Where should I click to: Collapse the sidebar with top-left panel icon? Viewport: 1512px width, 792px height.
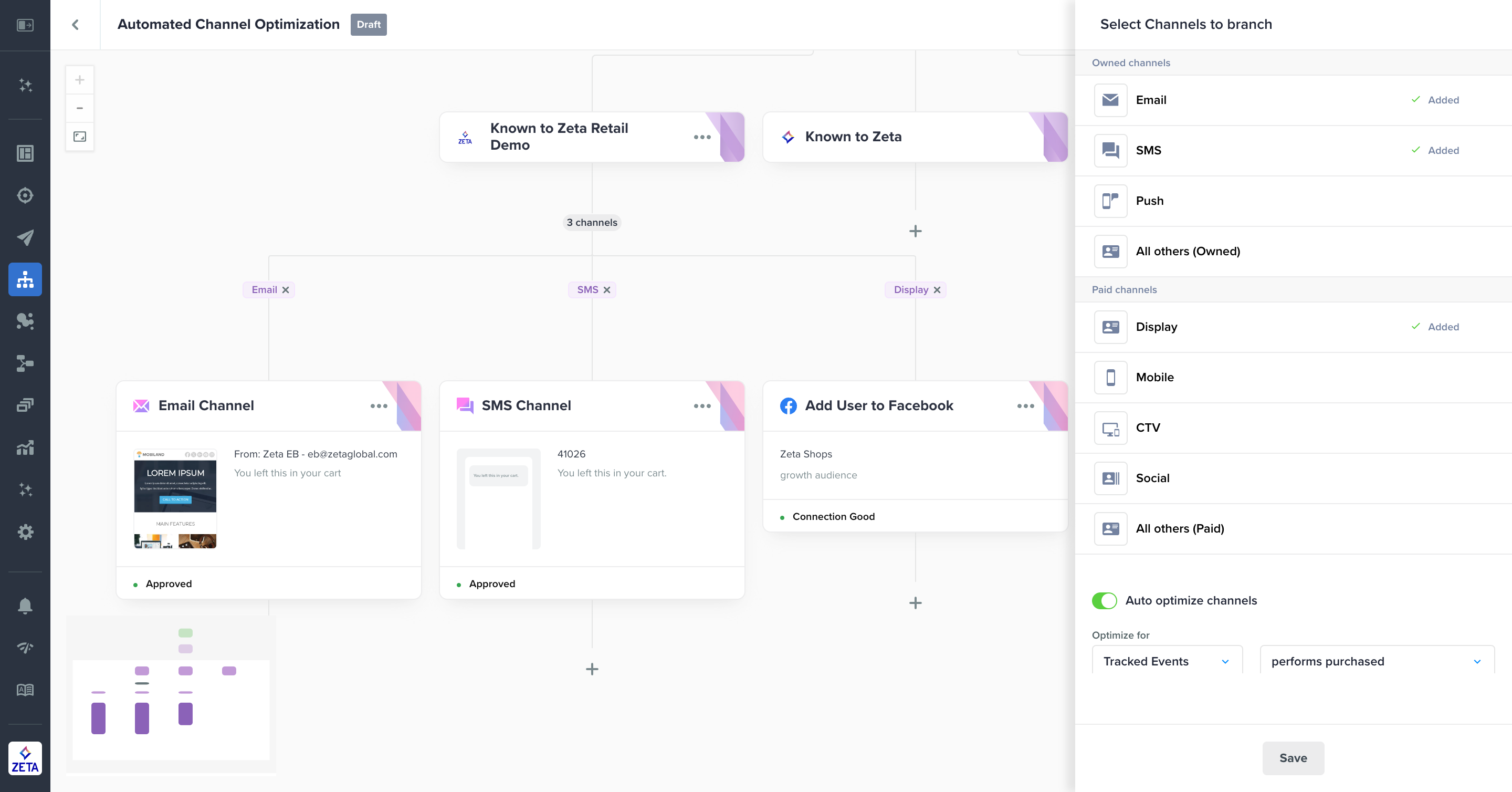(25, 25)
